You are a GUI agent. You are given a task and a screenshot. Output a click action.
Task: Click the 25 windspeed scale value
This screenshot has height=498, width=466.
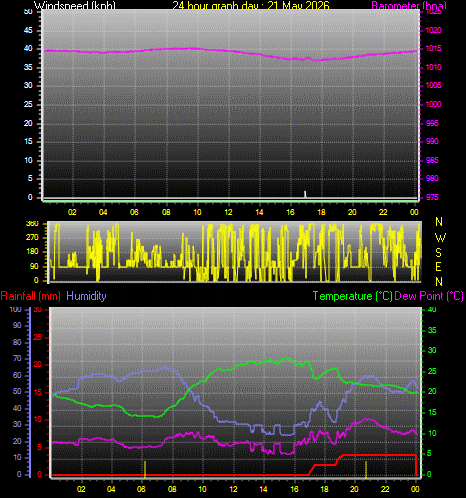click(28, 104)
